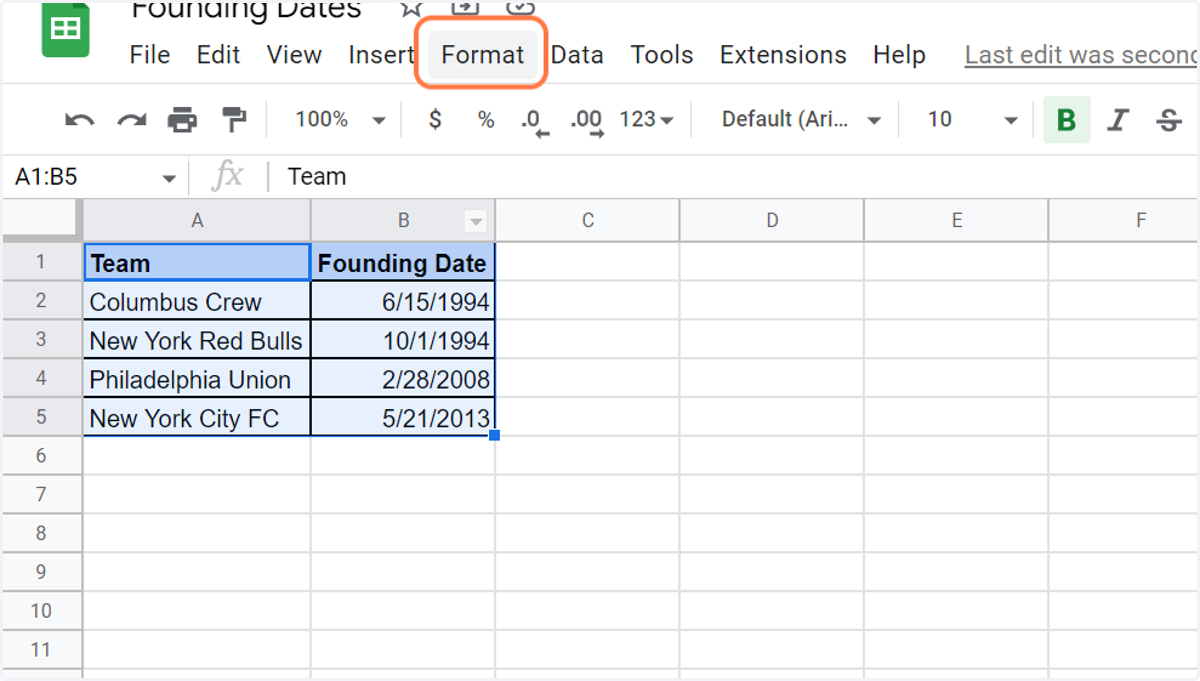This screenshot has width=1200, height=681.
Task: Select row 10 header
Action: click(x=41, y=611)
